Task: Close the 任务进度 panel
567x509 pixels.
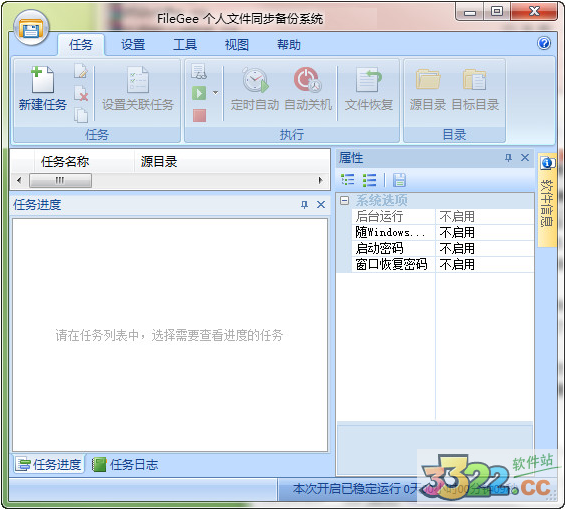Action: click(321, 205)
